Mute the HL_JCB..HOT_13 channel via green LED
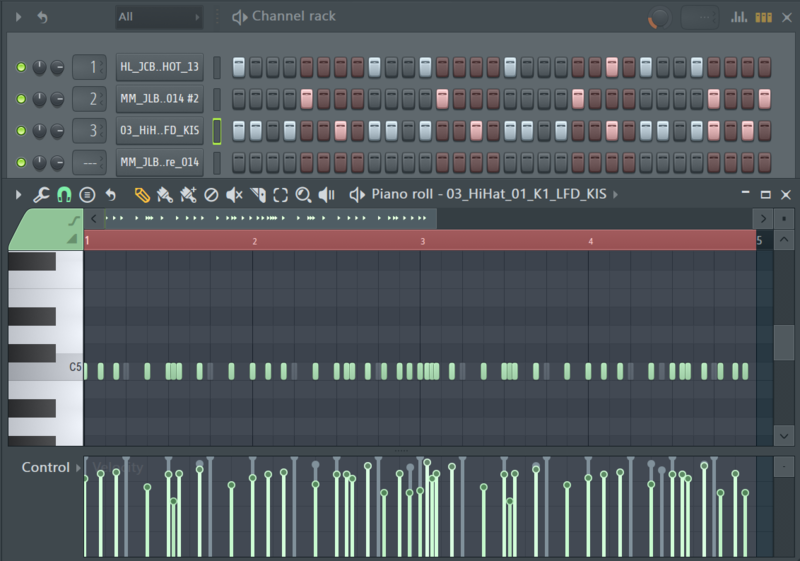The image size is (800, 561). click(21, 67)
